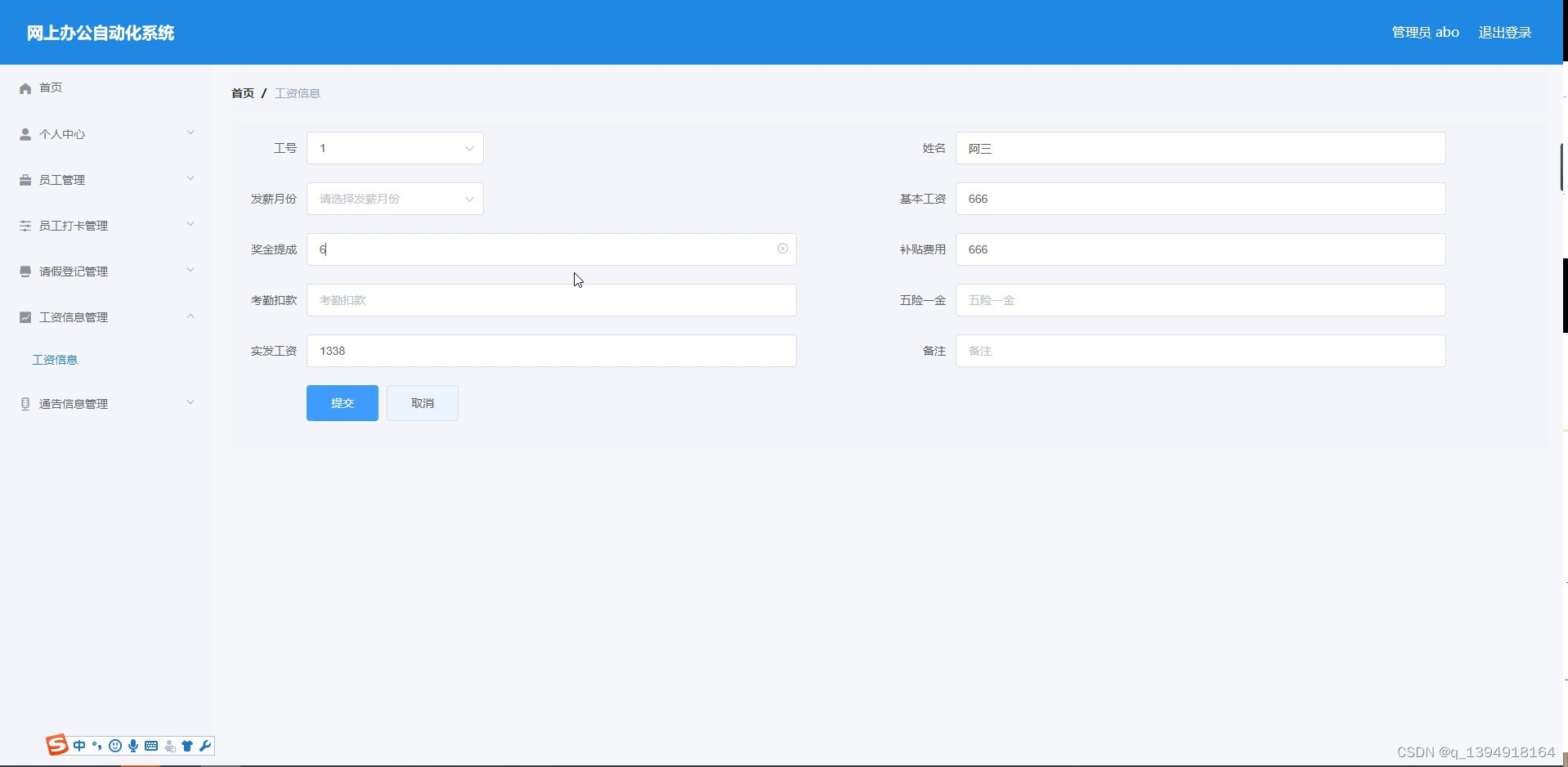Click the 员工管理 briefcase icon

25,180
